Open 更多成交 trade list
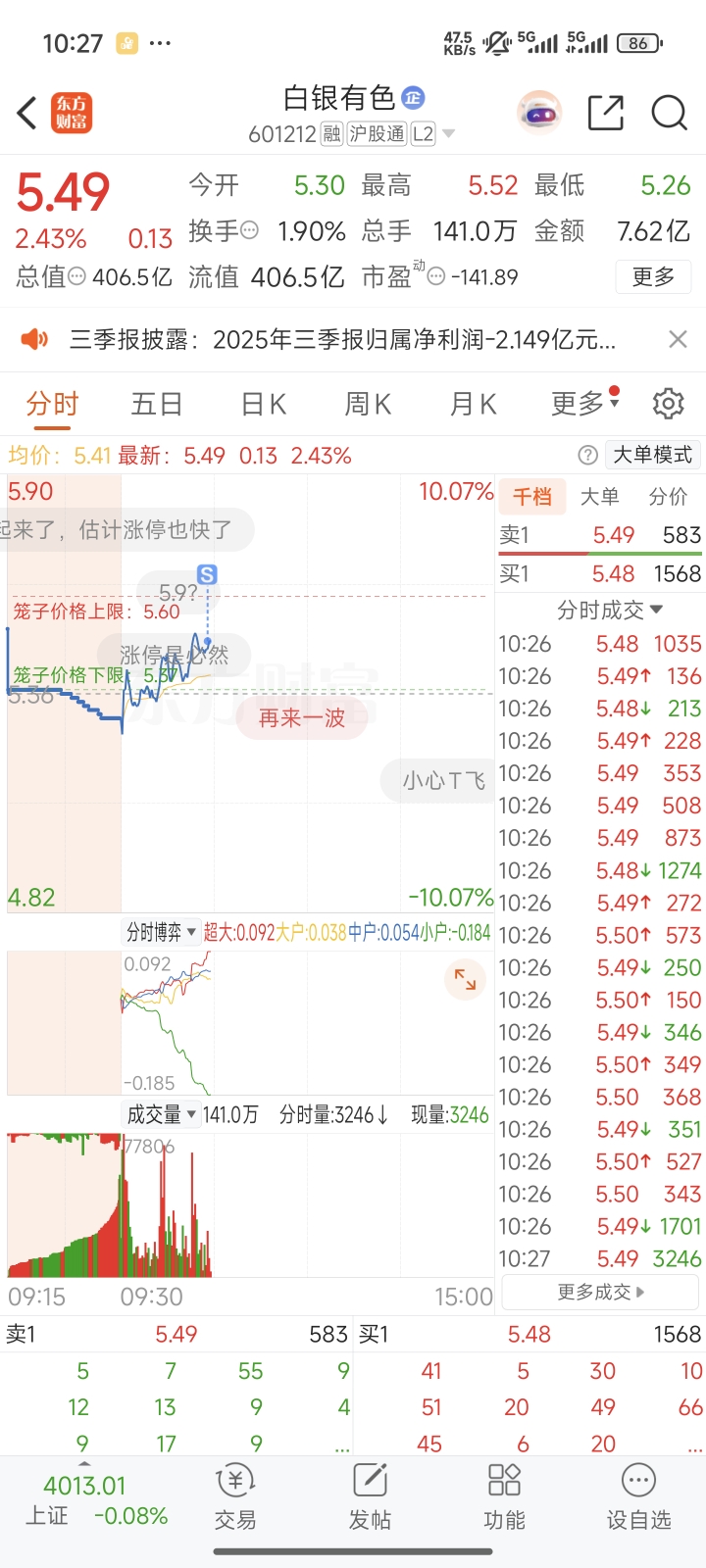This screenshot has height=1568, width=706. click(x=600, y=1293)
